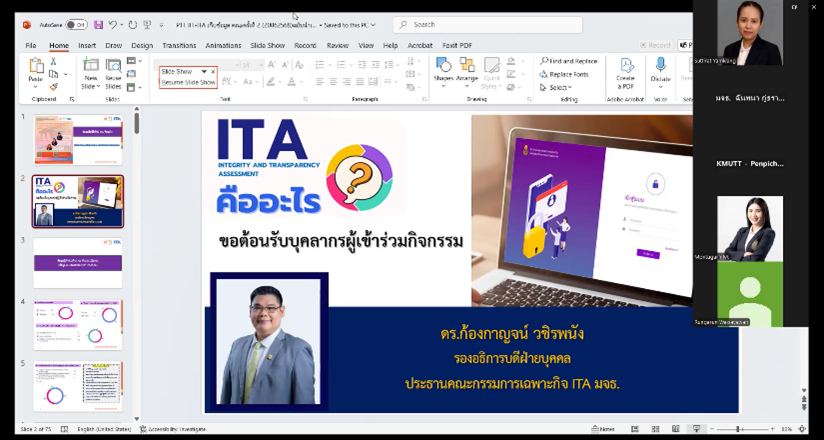Open the Section dropdown
The width and height of the screenshot is (824, 440).
pos(134,87)
